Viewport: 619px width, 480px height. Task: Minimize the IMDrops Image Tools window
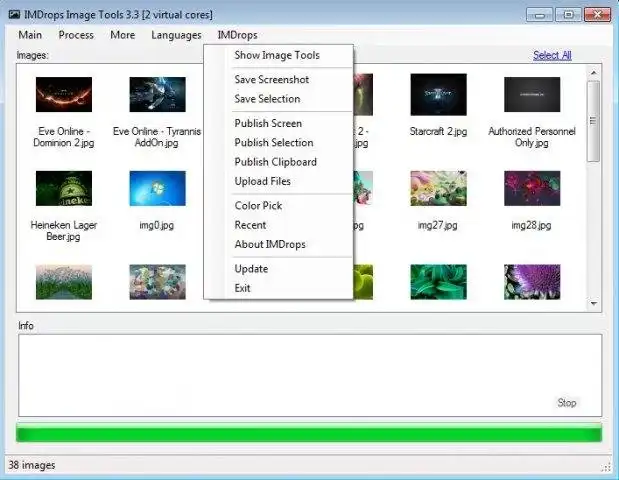[540, 15]
